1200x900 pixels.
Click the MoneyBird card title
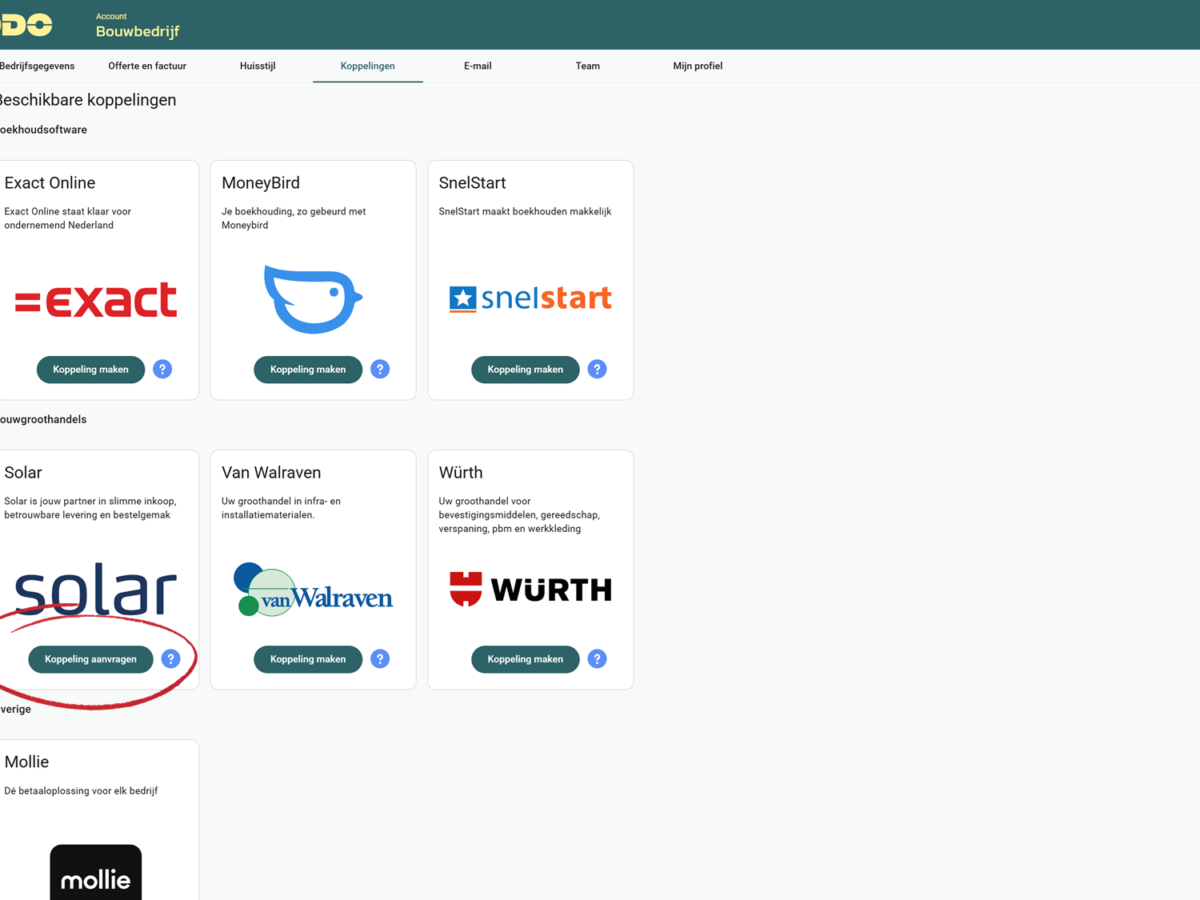click(261, 183)
